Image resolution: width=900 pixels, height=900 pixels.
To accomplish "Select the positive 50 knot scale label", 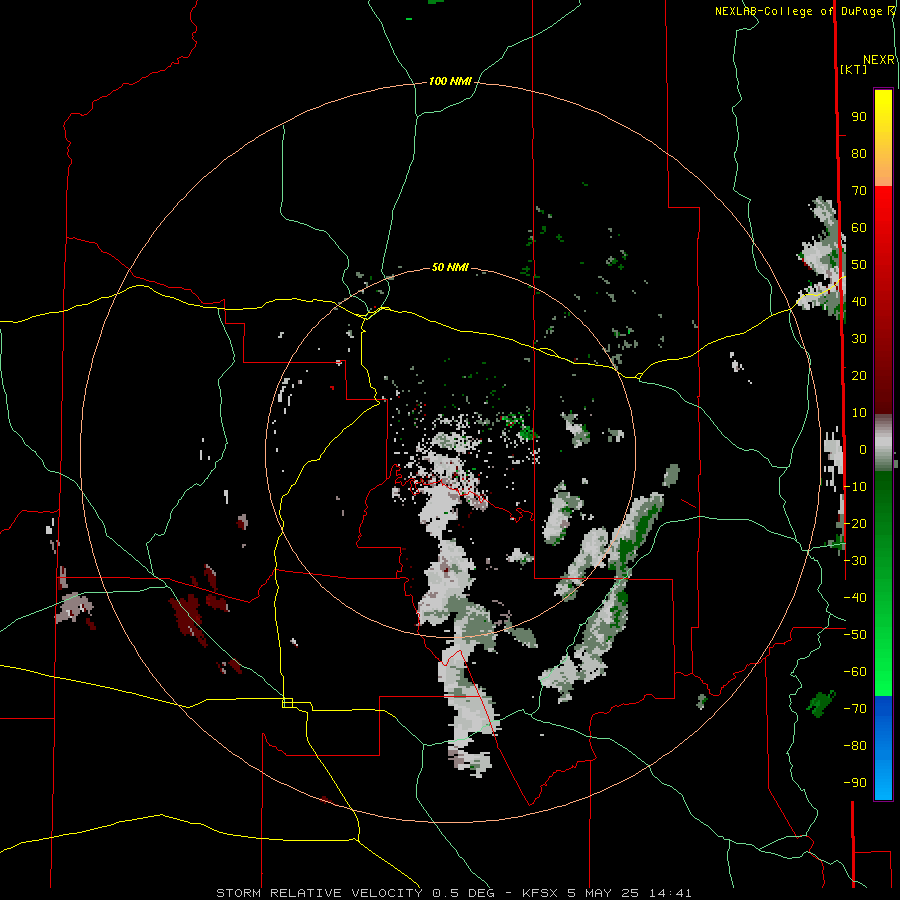I will 859,265.
